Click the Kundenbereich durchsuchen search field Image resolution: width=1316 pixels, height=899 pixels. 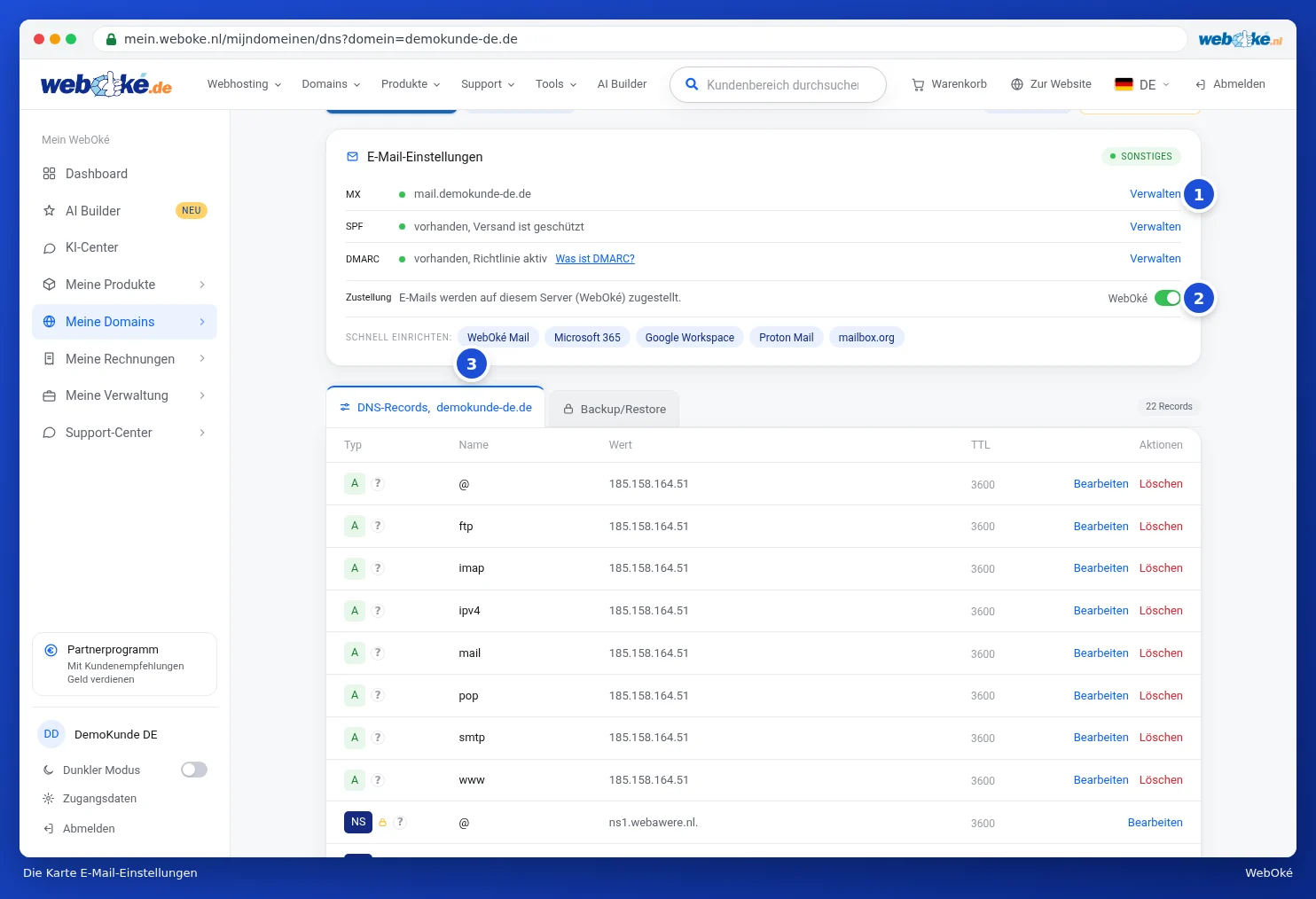tap(779, 85)
